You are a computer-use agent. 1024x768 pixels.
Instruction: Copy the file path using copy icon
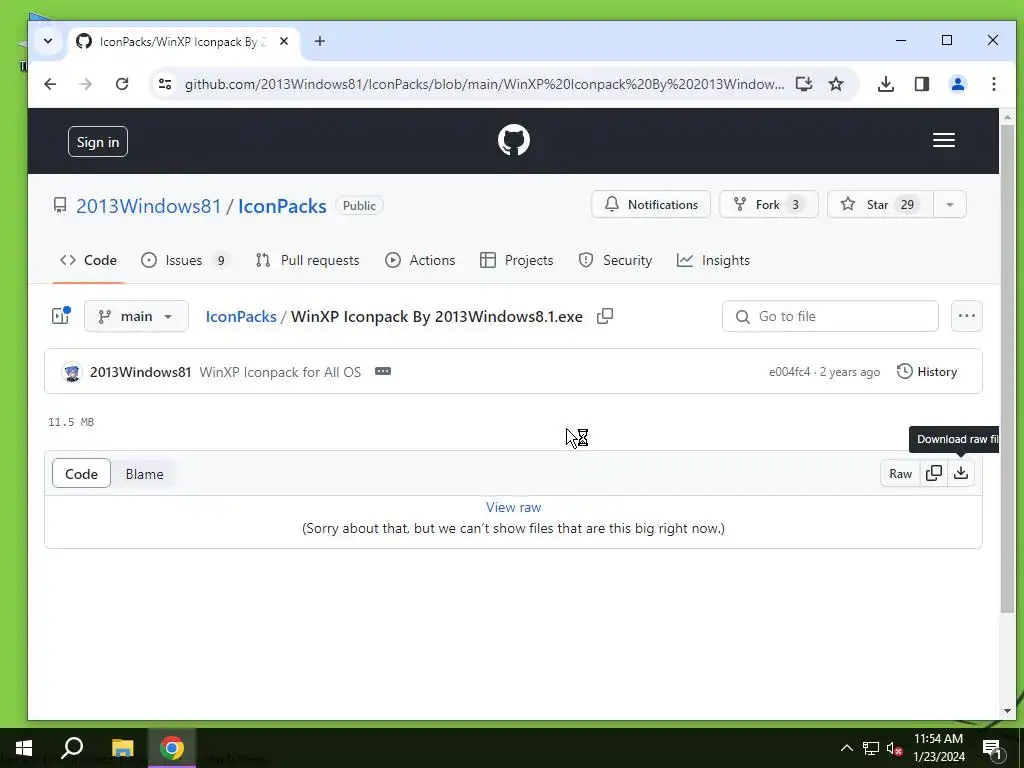pyautogui.click(x=605, y=316)
